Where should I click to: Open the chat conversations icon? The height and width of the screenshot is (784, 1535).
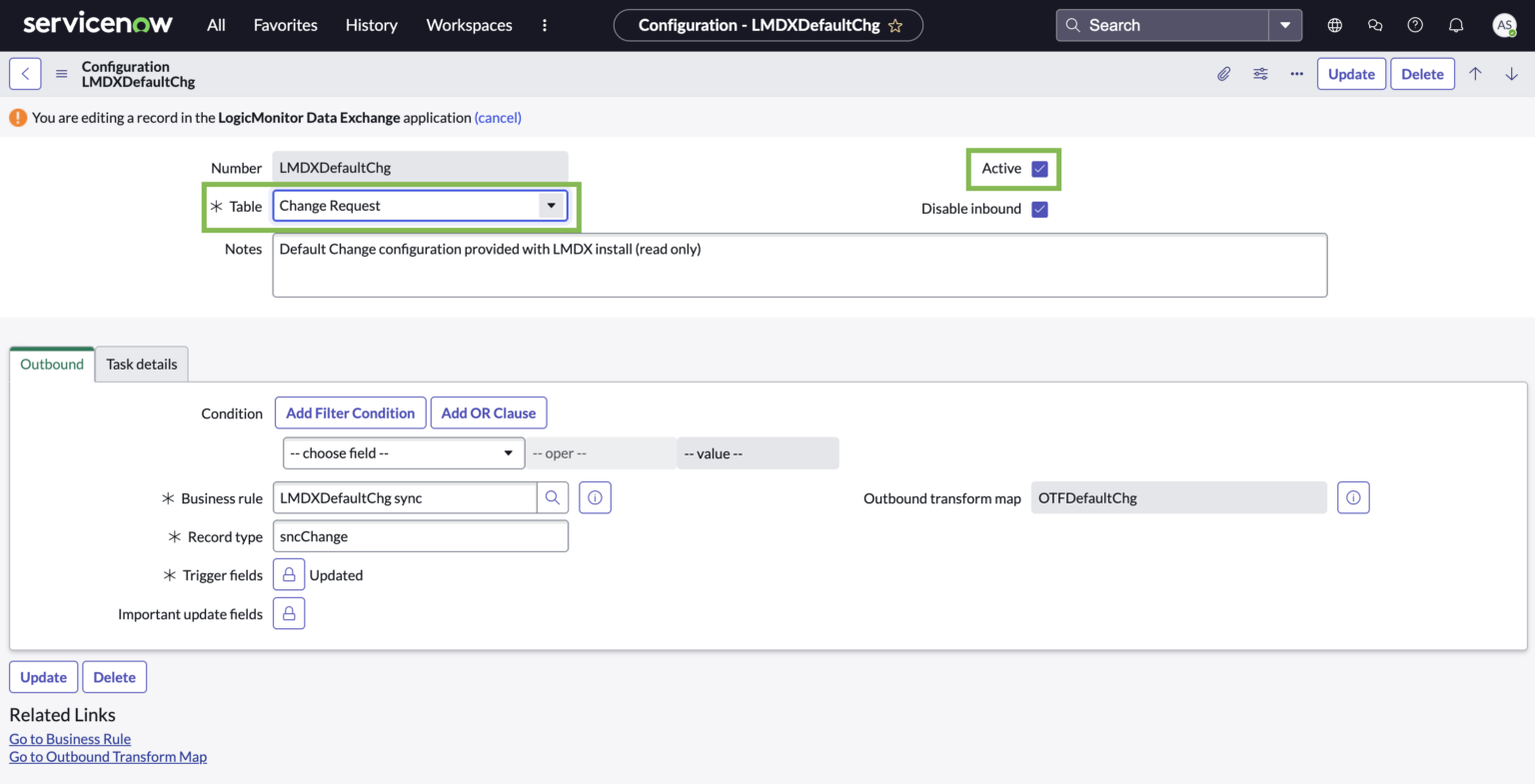(1375, 25)
